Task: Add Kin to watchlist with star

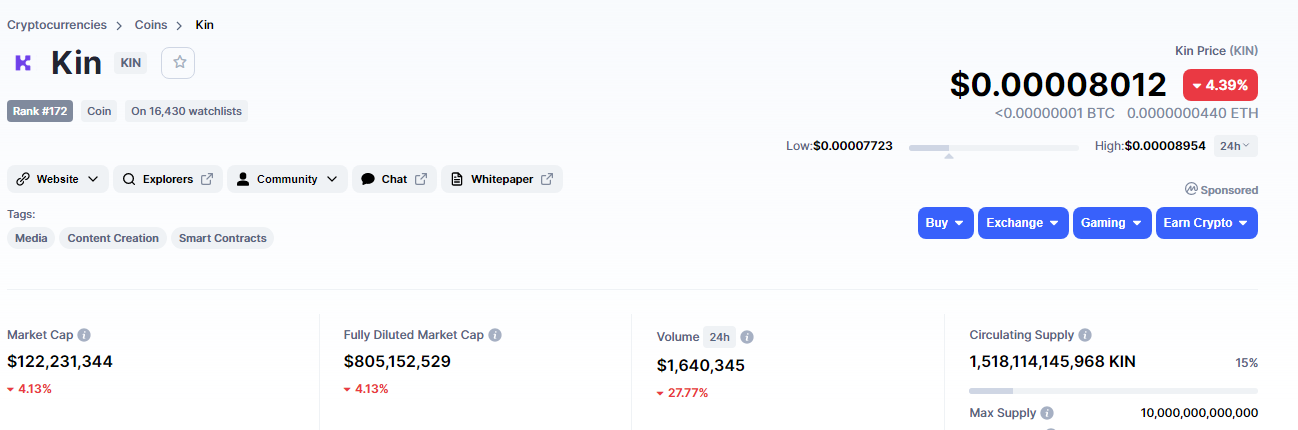Action: coord(179,62)
